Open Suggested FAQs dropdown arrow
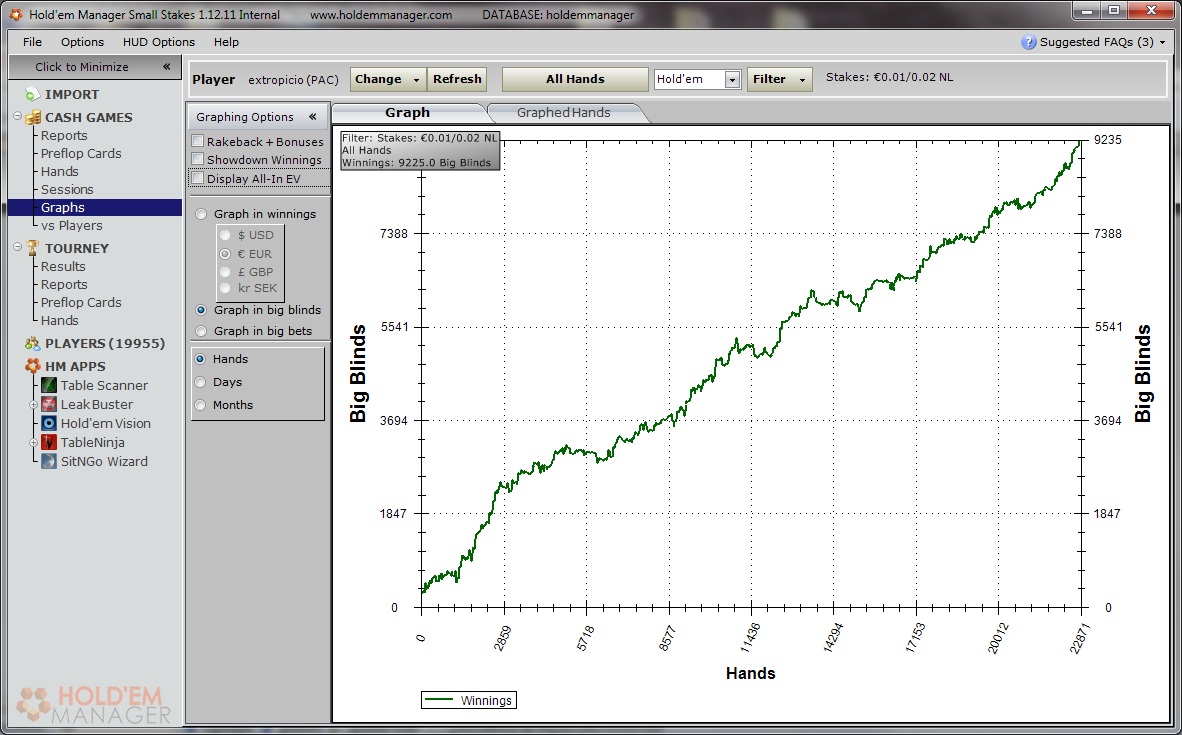The width and height of the screenshot is (1182, 735). click(1162, 42)
